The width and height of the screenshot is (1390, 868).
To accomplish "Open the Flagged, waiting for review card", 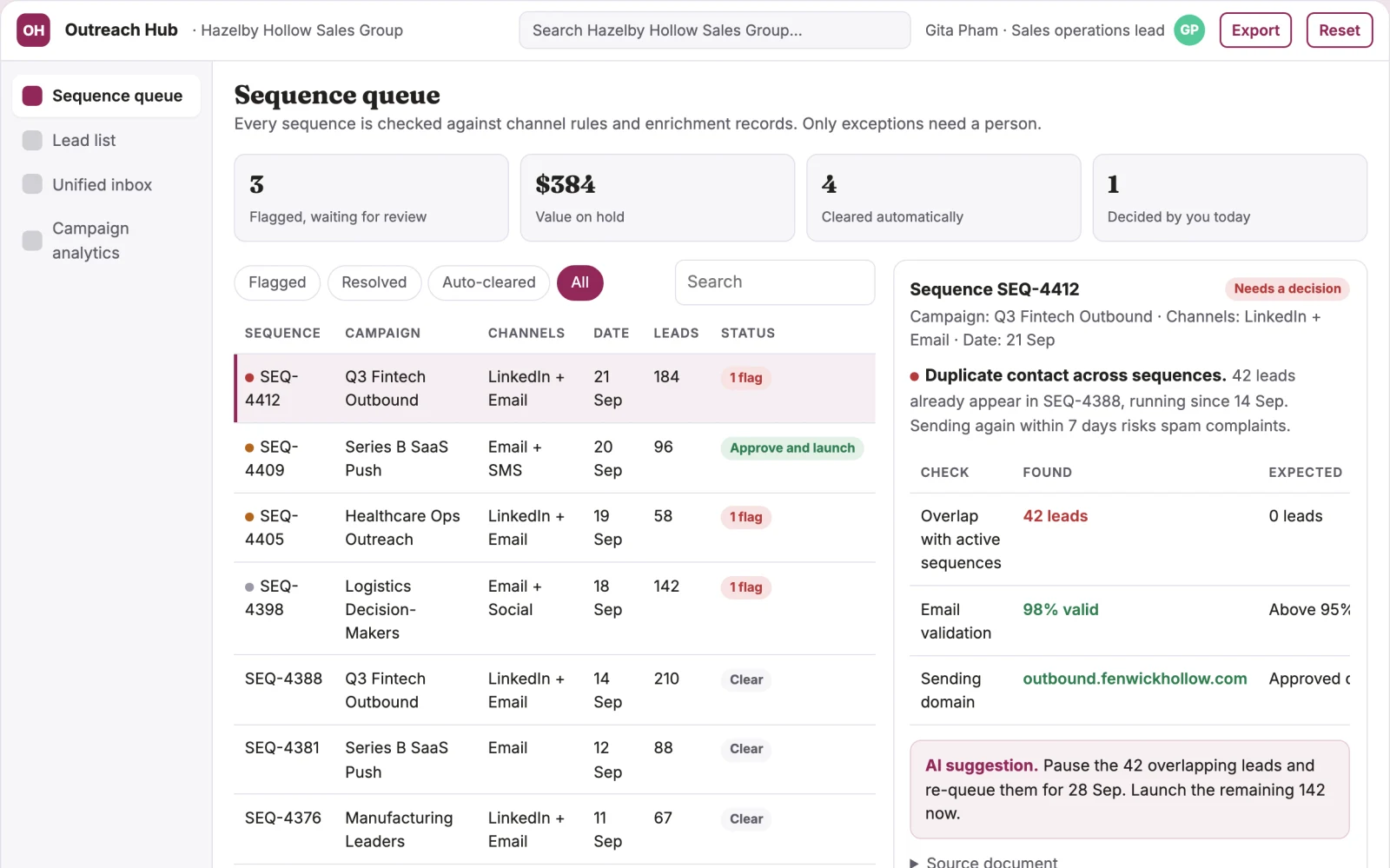I will (371, 198).
